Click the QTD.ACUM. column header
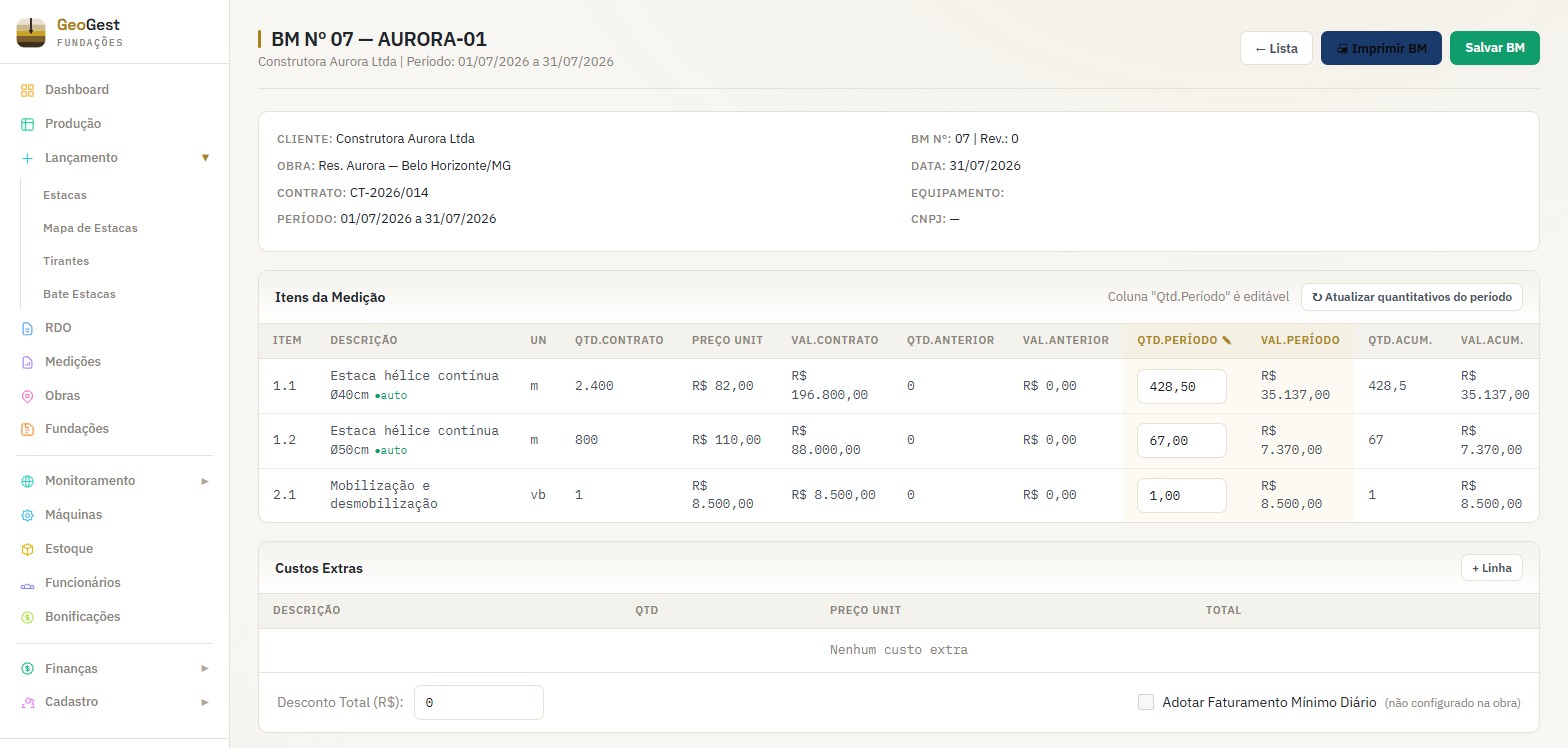 (x=1400, y=340)
